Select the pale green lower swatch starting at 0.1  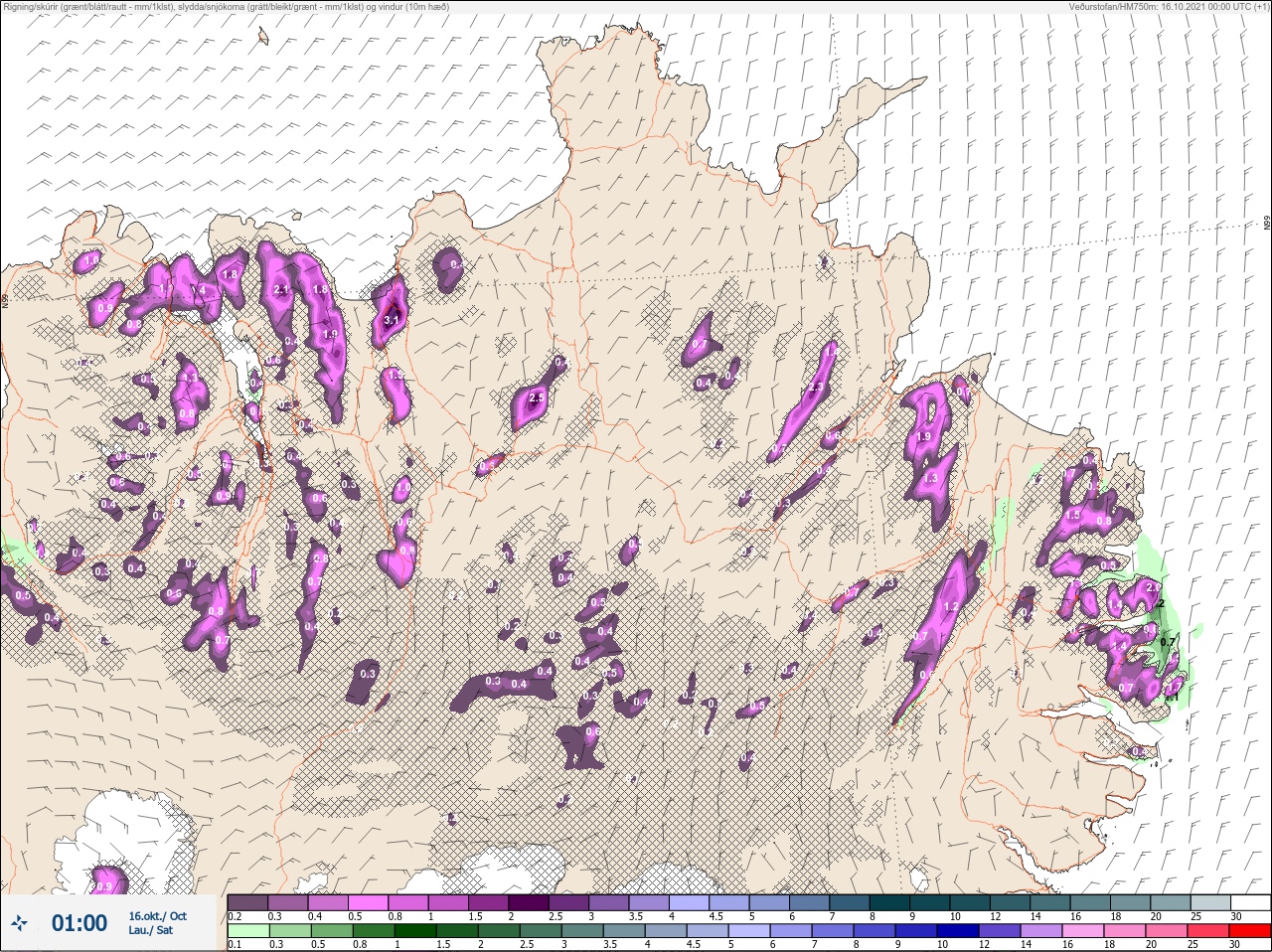click(x=248, y=931)
